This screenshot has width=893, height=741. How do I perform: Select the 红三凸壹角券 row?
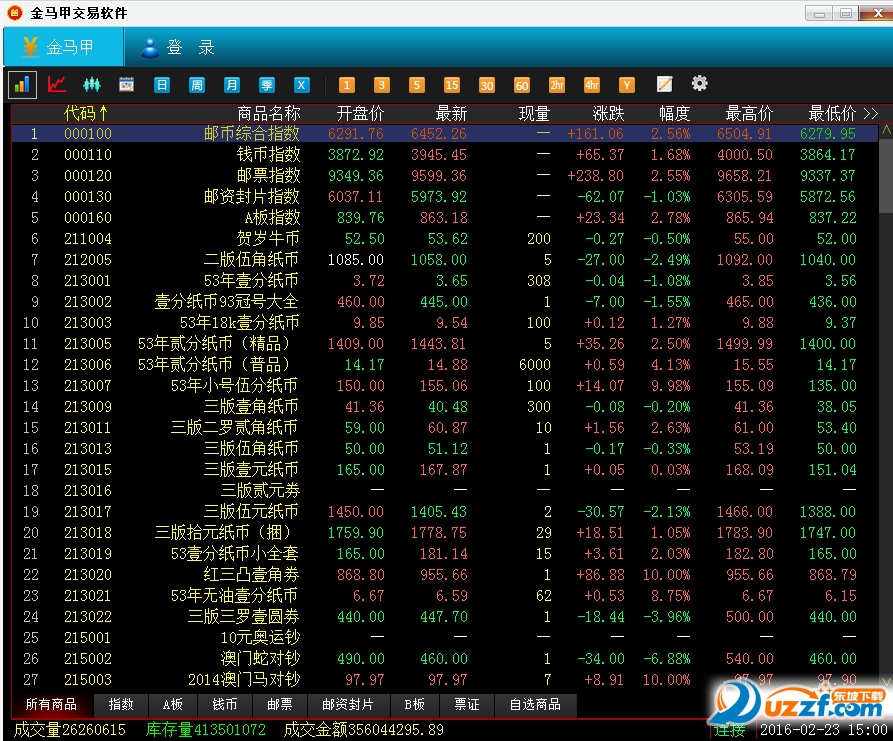[x=445, y=575]
